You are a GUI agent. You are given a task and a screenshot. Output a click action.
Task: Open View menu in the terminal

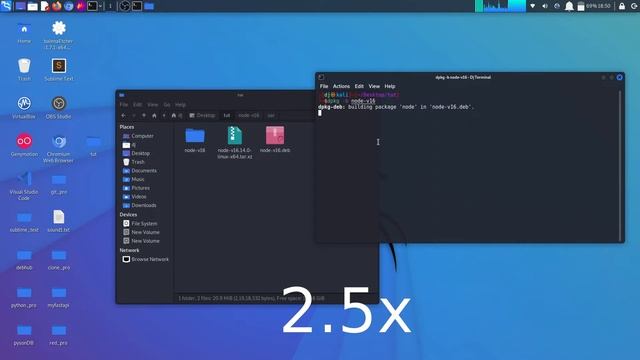374,87
